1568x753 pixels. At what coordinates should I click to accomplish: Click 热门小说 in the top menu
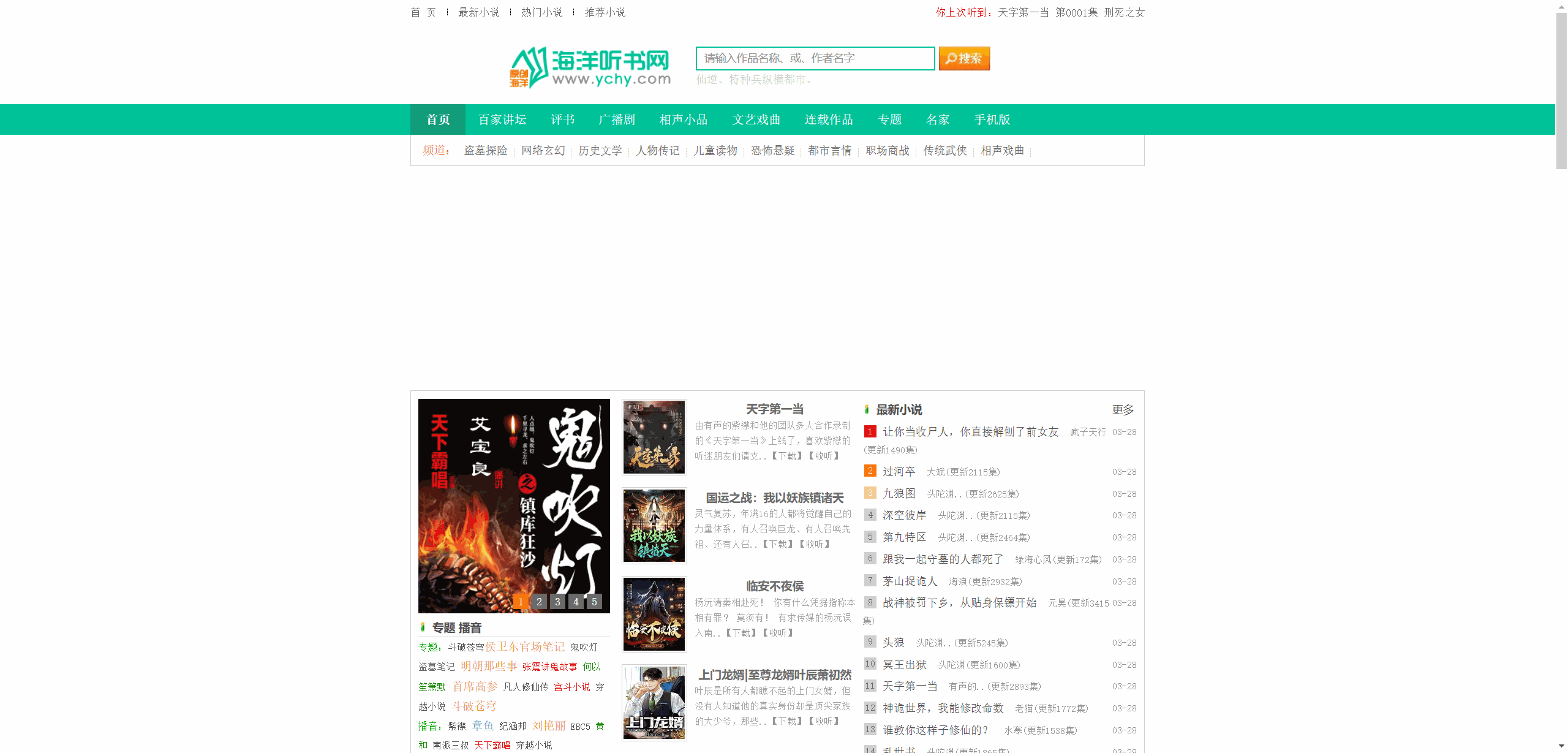(541, 12)
